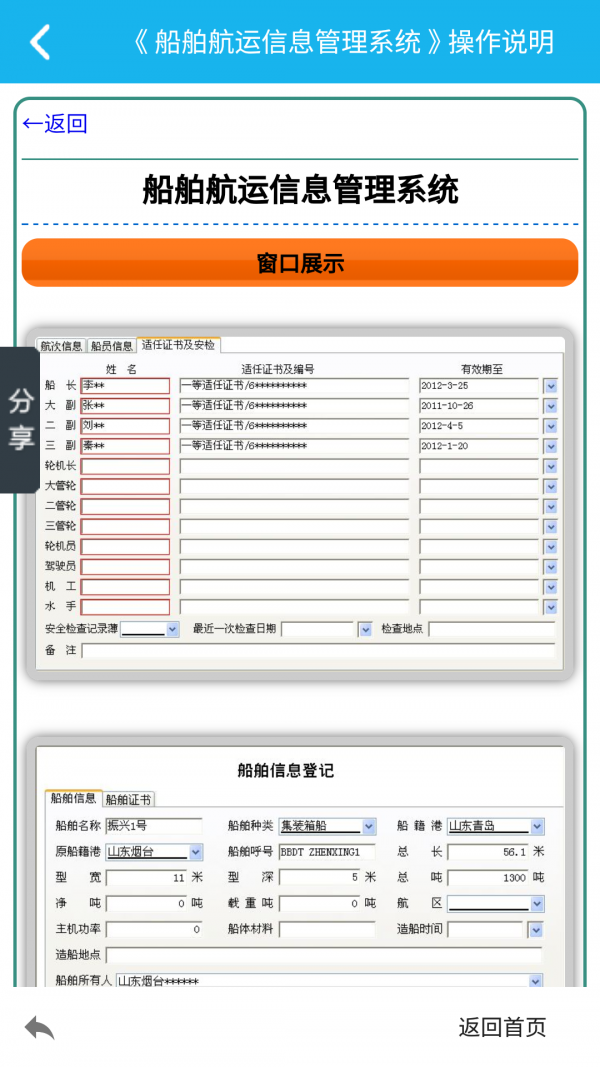600x1067 pixels.
Task: Tap 返回首页 at the bottom
Action: tap(502, 1027)
